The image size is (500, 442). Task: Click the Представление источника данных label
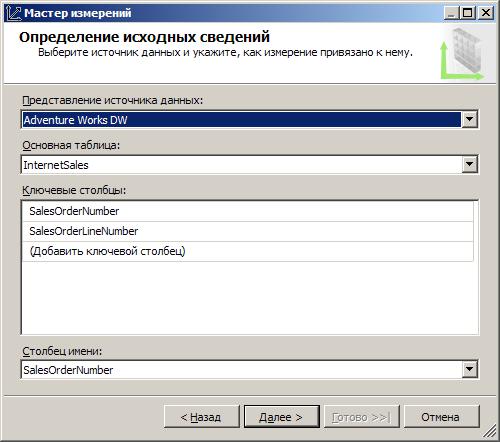tap(112, 100)
